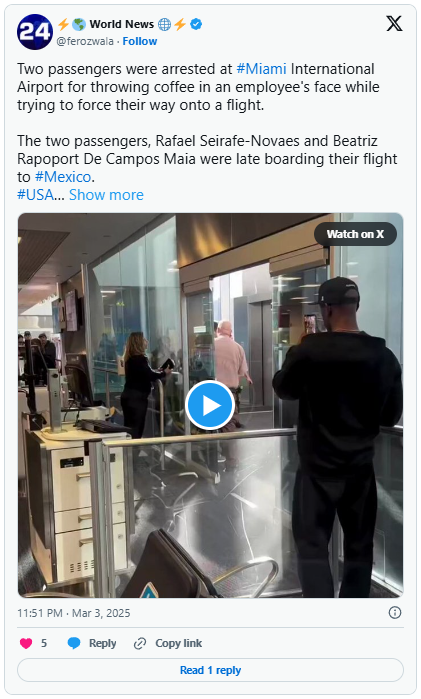The image size is (421, 699).
Task: Click the Copy link text
Action: point(178,643)
